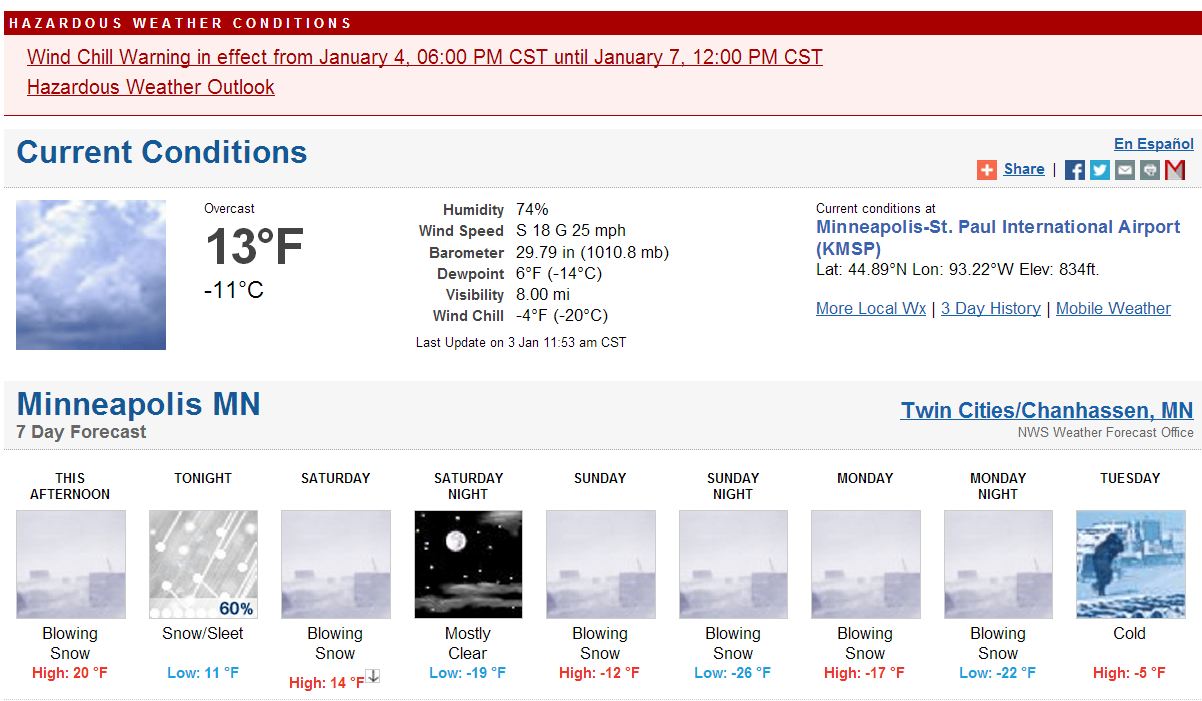The width and height of the screenshot is (1202, 701).
Task: Switch to En Español
Action: pos(1154,144)
